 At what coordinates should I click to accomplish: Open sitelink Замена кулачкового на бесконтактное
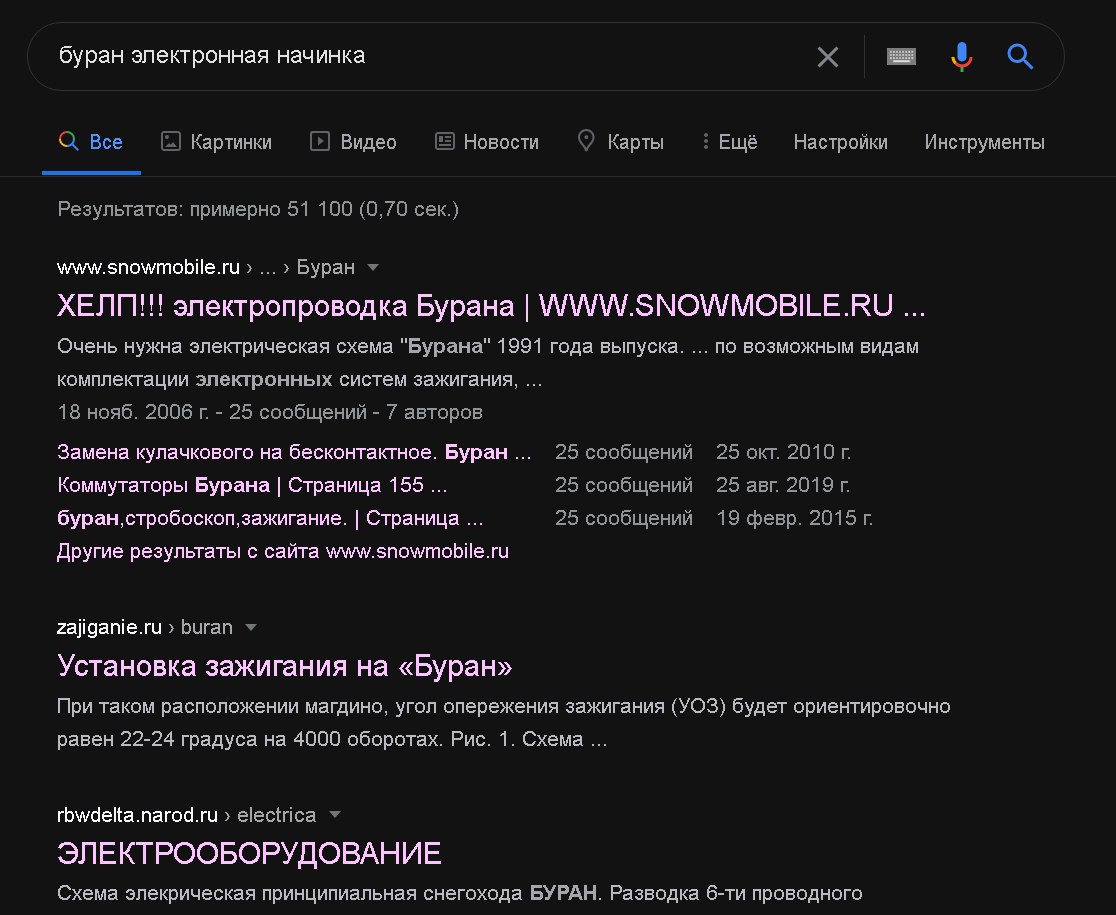294,452
